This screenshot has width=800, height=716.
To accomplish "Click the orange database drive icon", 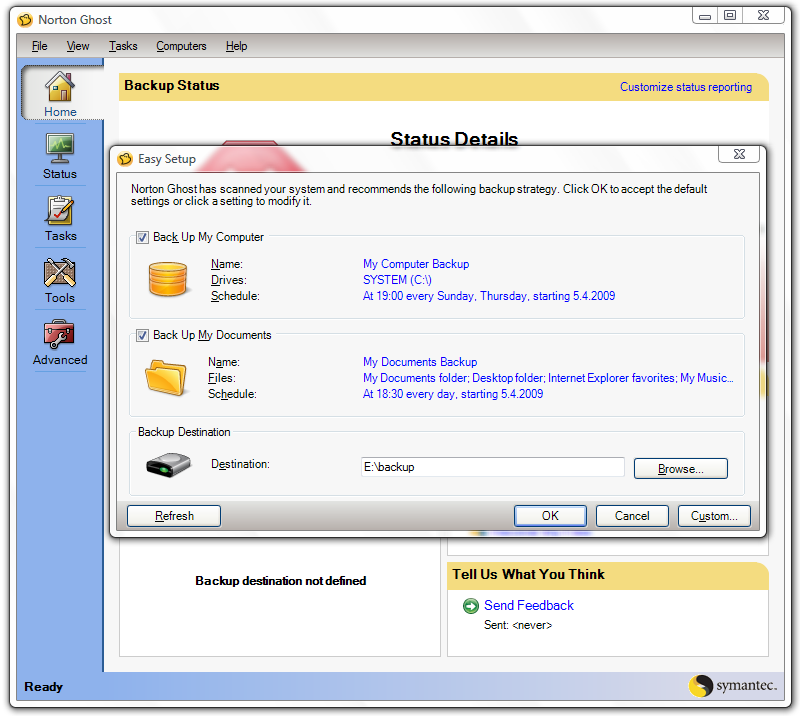I will click(x=168, y=279).
